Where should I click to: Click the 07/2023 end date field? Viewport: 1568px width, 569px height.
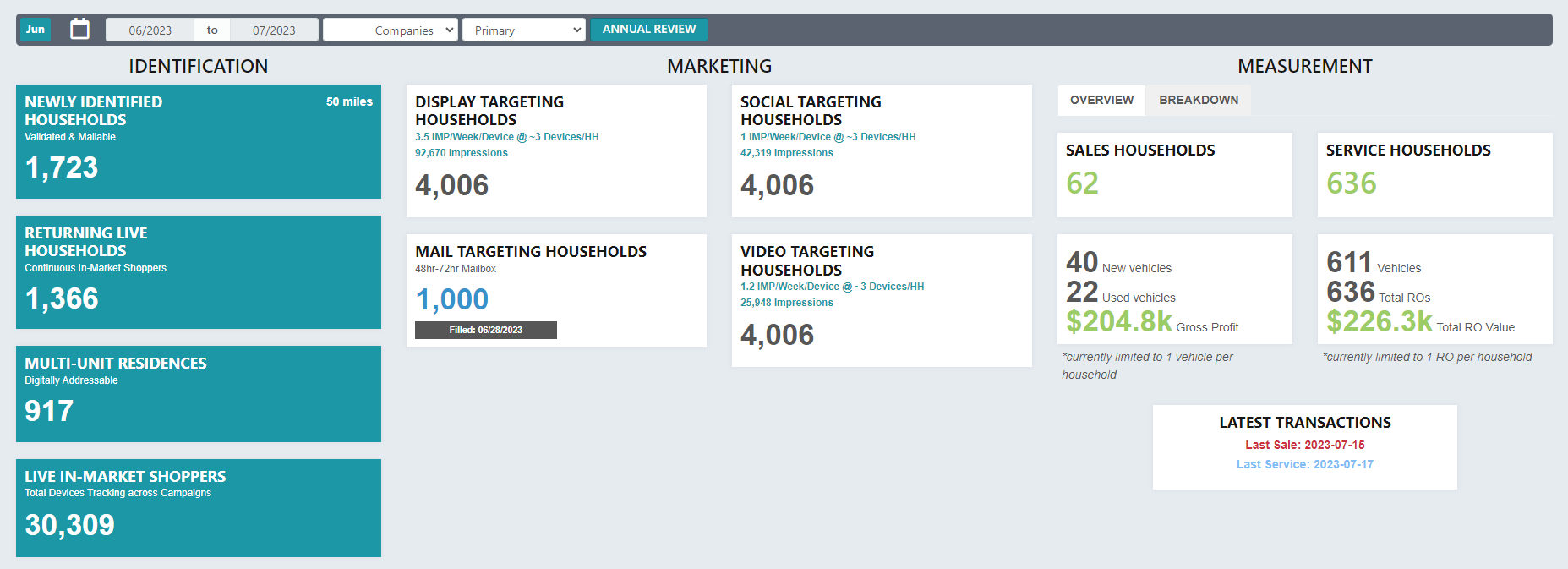[x=274, y=30]
